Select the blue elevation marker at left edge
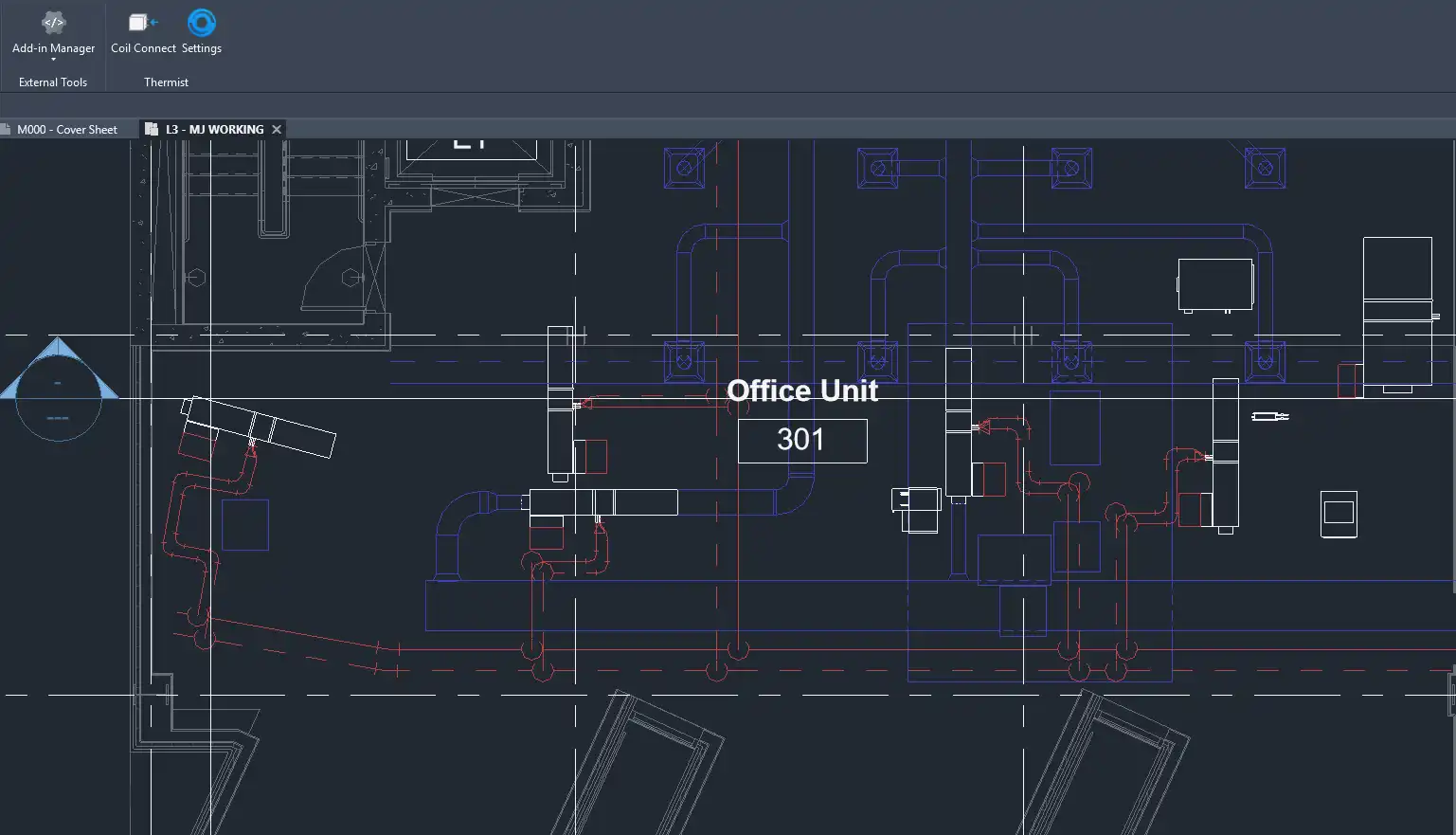Screen dimensions: 1456x835 59,389
